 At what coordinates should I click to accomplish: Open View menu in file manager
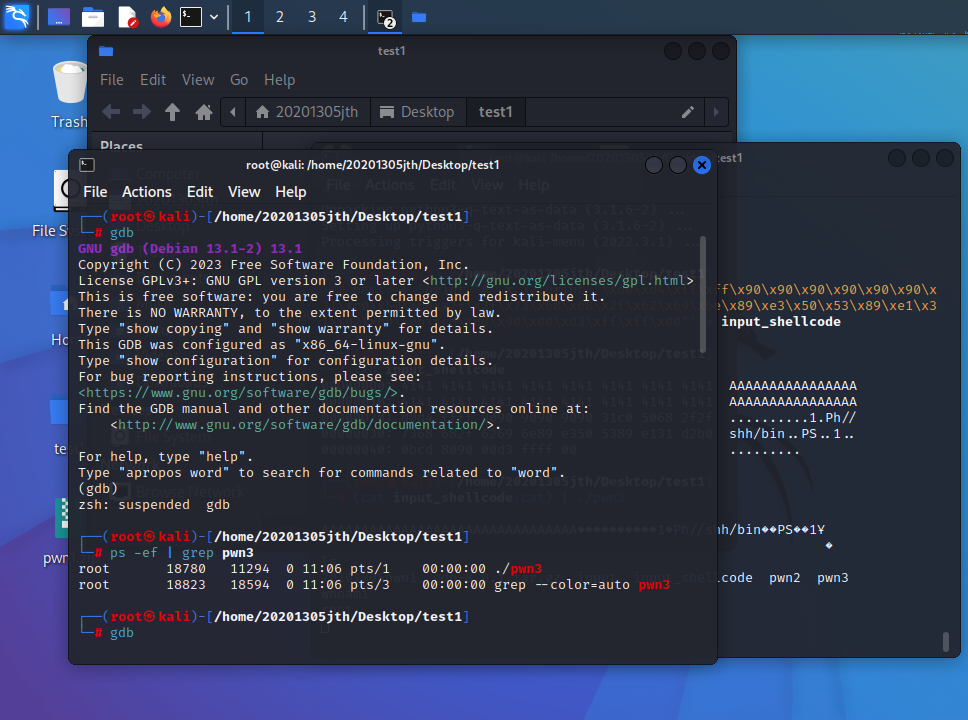pyautogui.click(x=198, y=80)
